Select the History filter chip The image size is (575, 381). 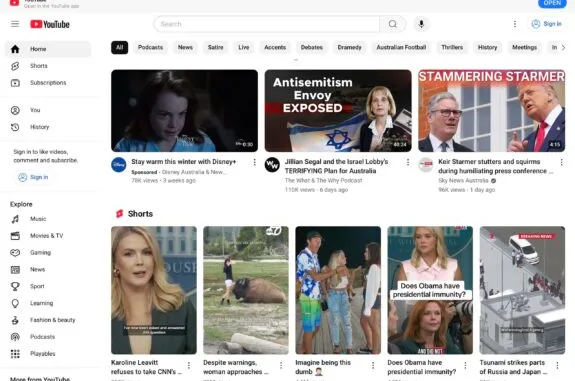pos(488,48)
